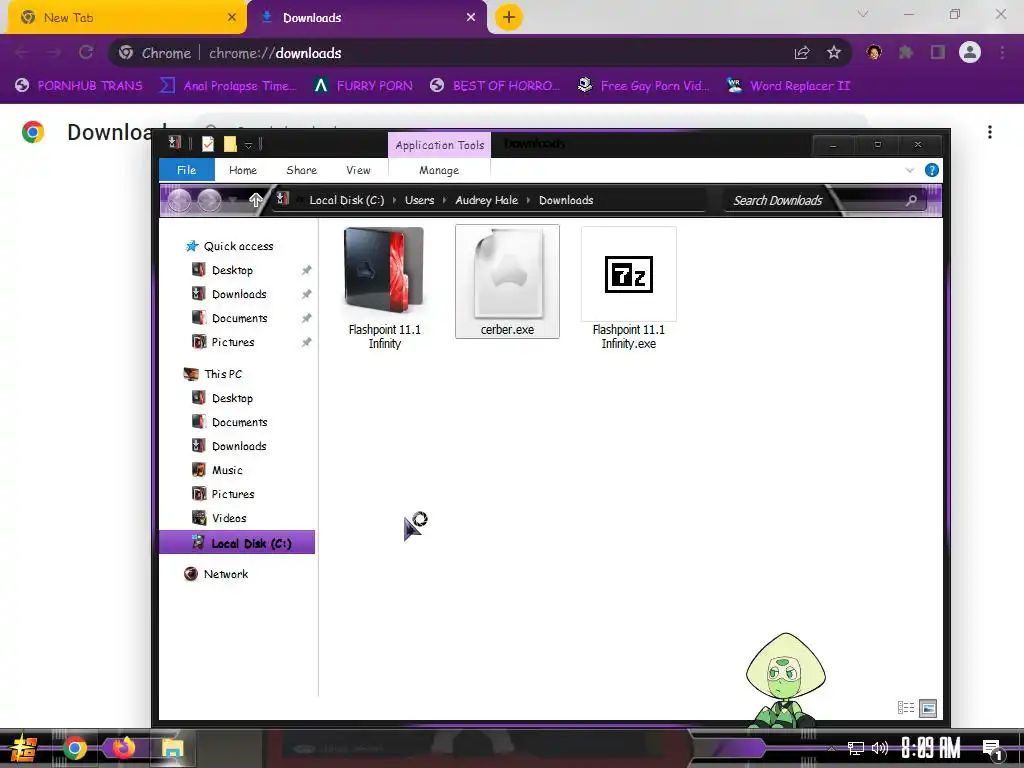Open Chrome share page icon
Viewport: 1024px width, 768px height.
coord(802,52)
